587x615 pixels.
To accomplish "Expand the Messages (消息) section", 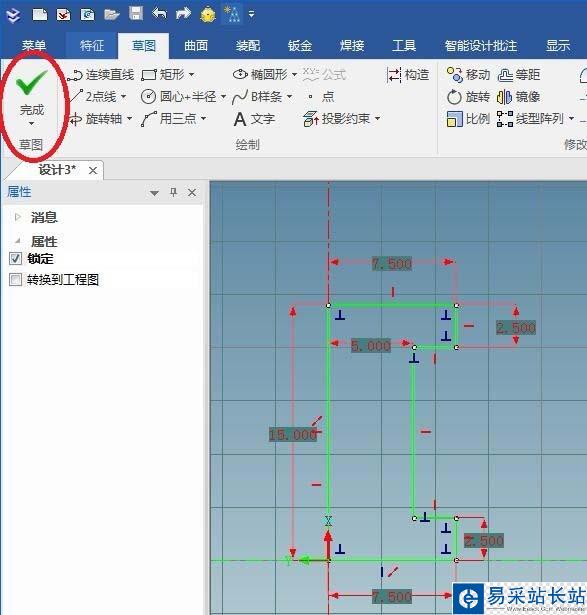I will [17, 217].
